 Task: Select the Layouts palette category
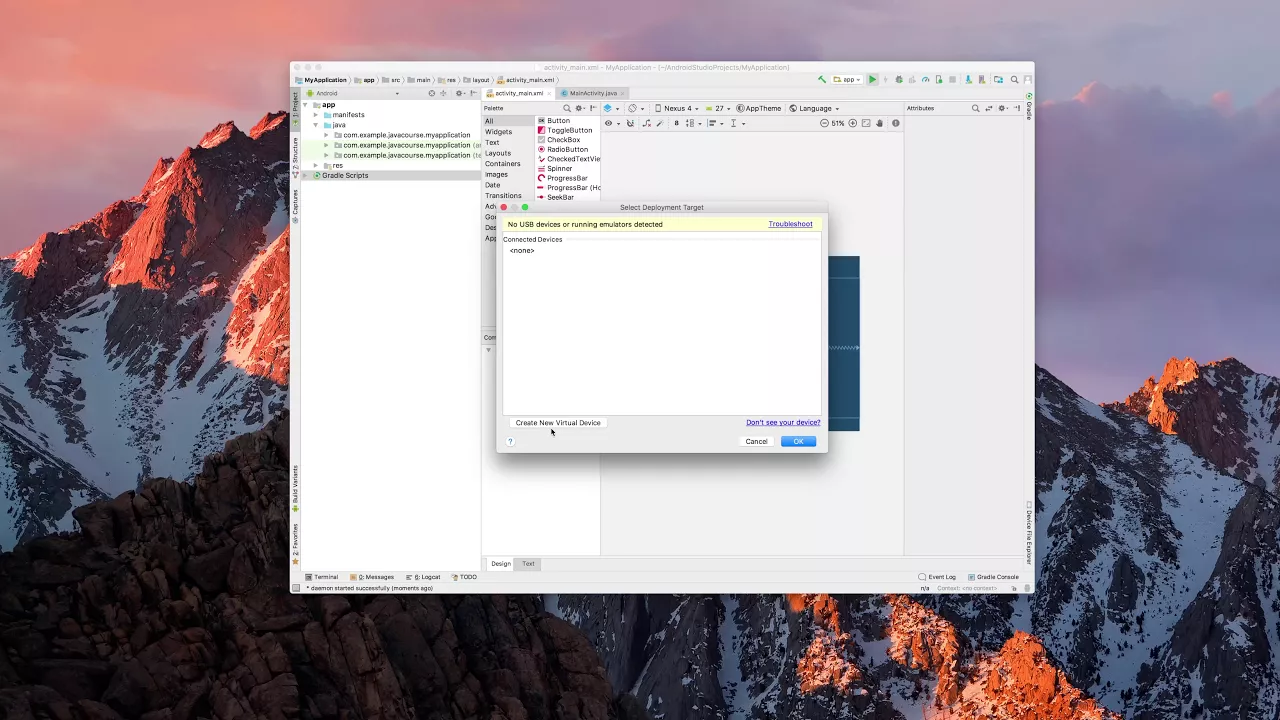click(498, 153)
